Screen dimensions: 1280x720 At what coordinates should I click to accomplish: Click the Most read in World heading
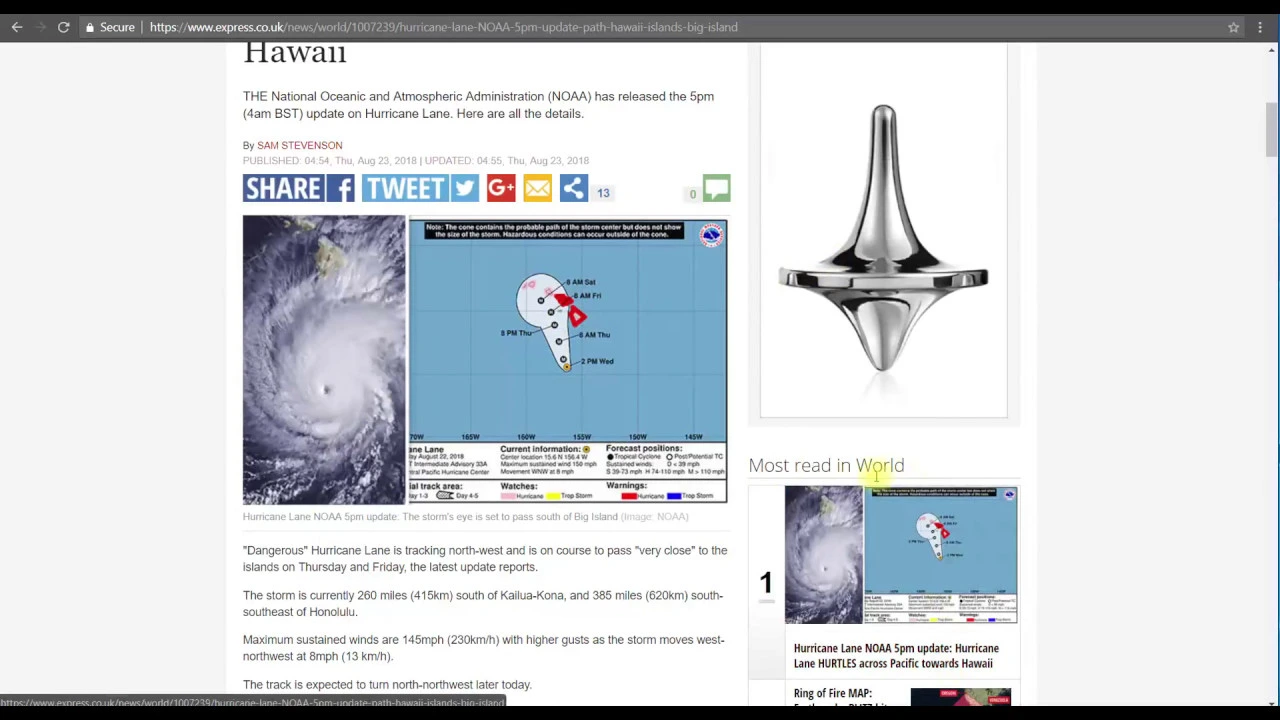click(826, 465)
